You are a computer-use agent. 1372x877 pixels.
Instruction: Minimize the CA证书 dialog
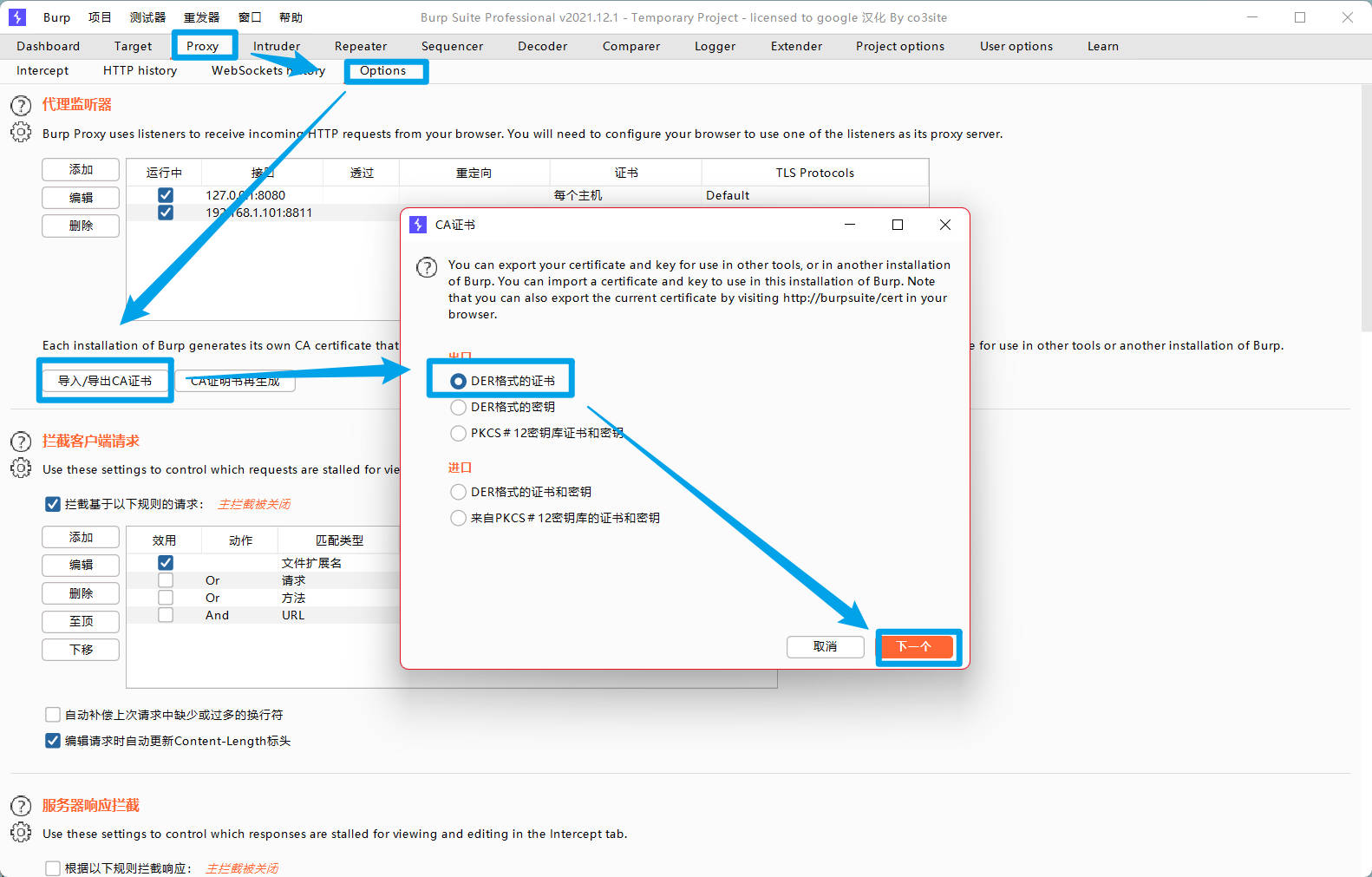click(850, 225)
